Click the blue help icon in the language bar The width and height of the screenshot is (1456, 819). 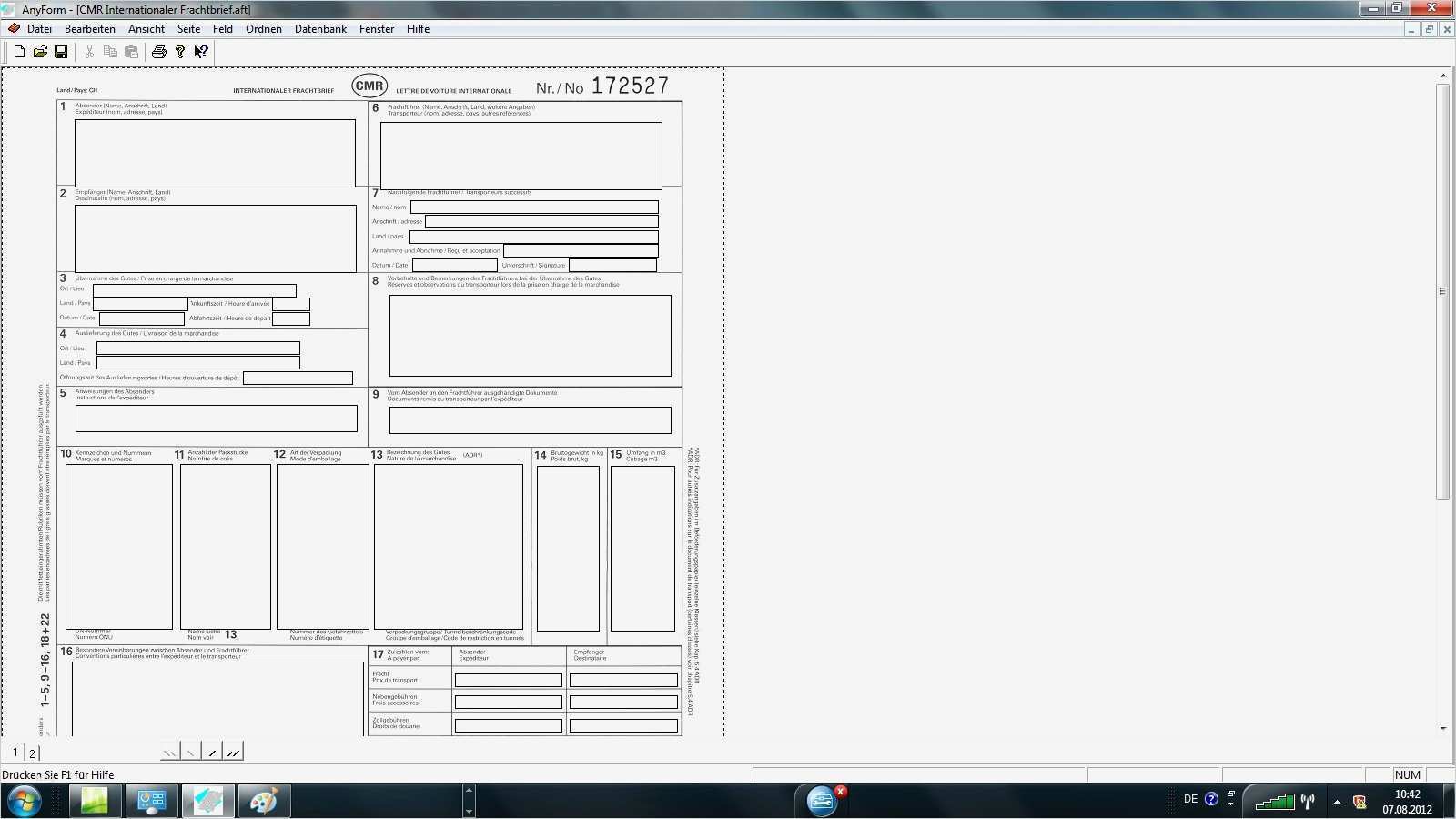click(1211, 799)
